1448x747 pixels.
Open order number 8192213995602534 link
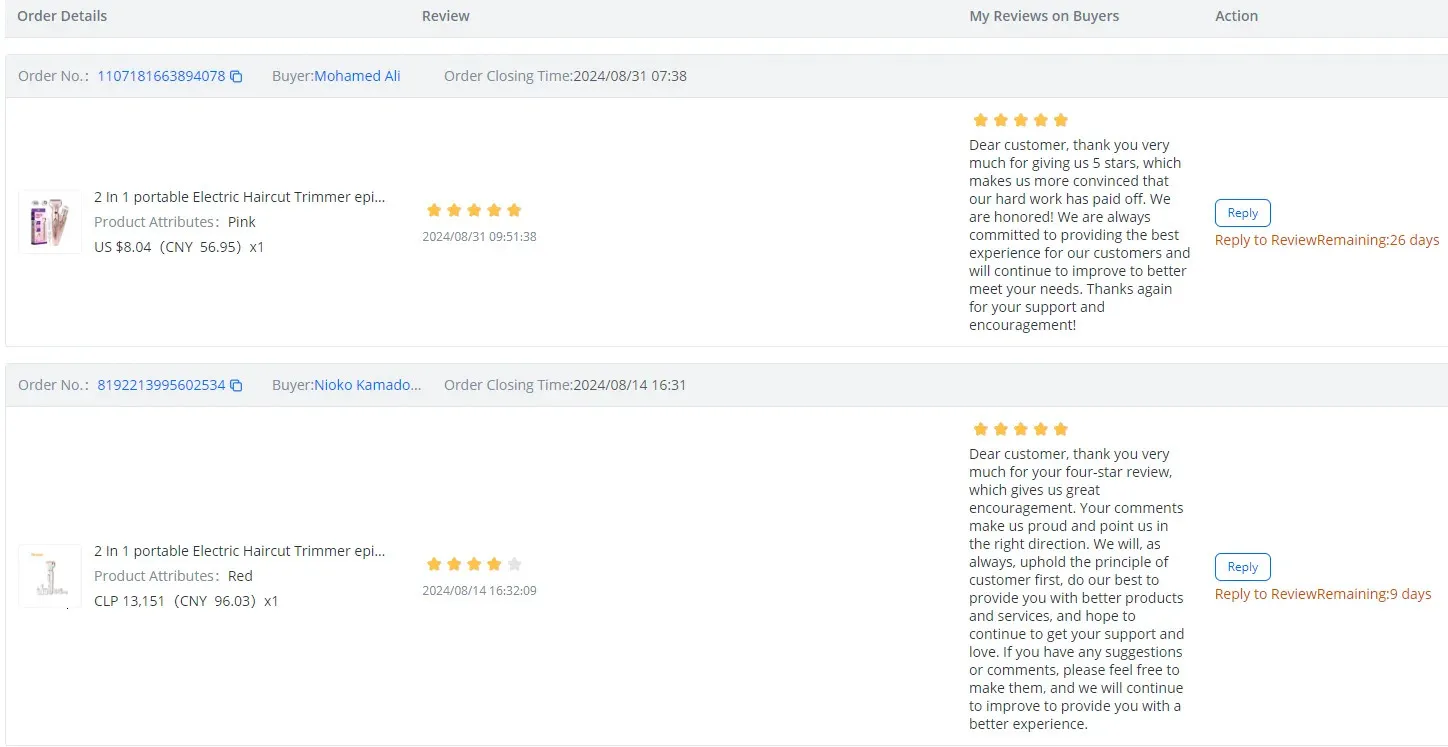click(x=161, y=385)
